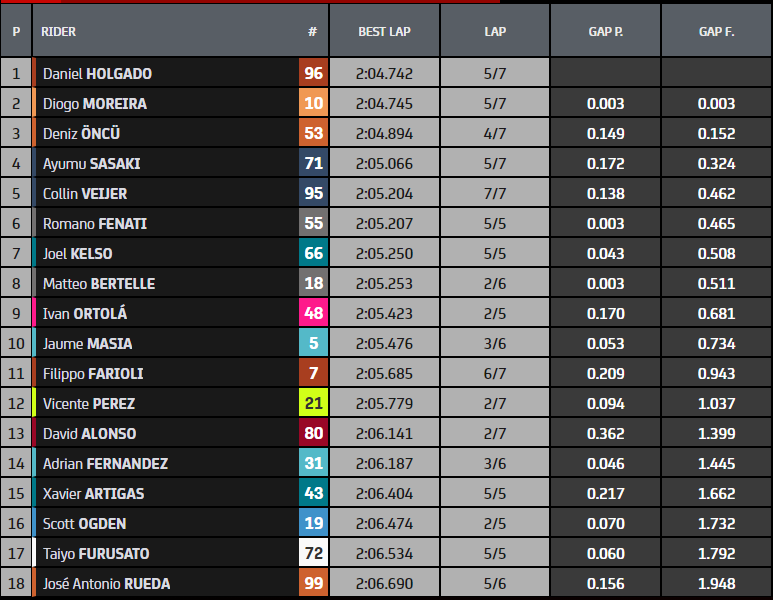Screen dimensions: 773x600
Task: Select the GAP F. column header
Action: click(x=716, y=31)
